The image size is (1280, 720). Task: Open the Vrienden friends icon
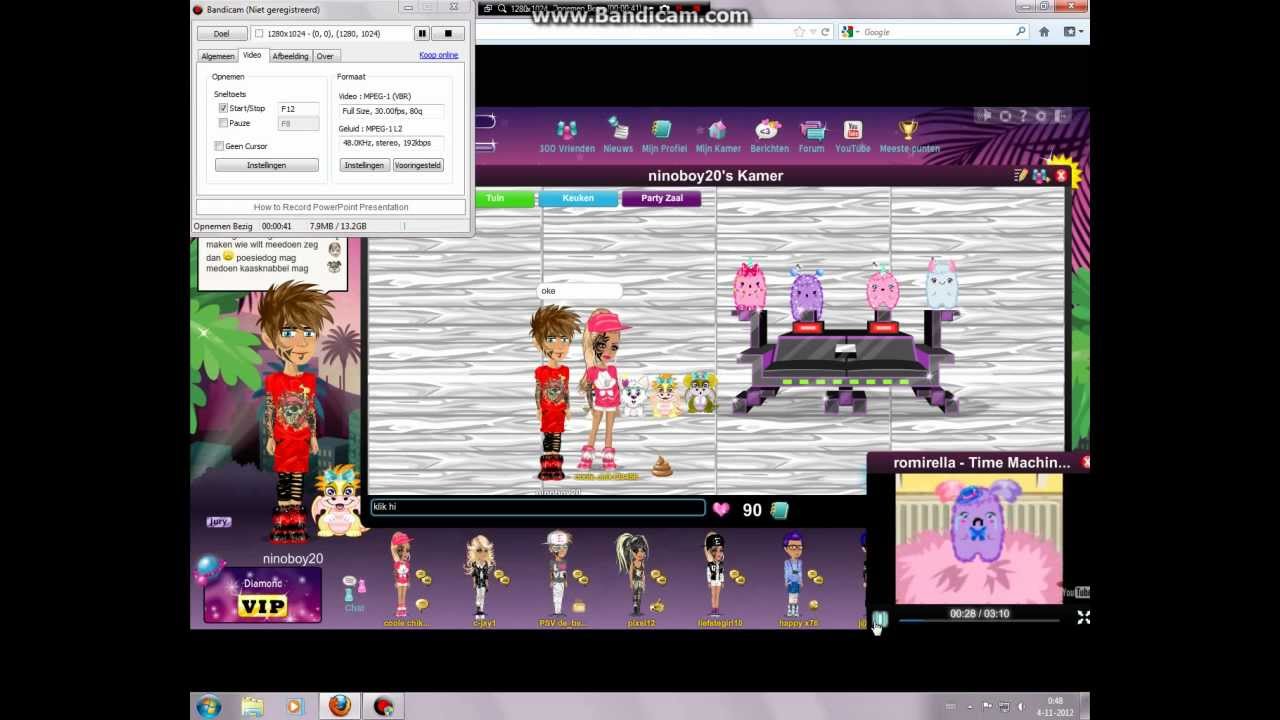click(x=567, y=131)
